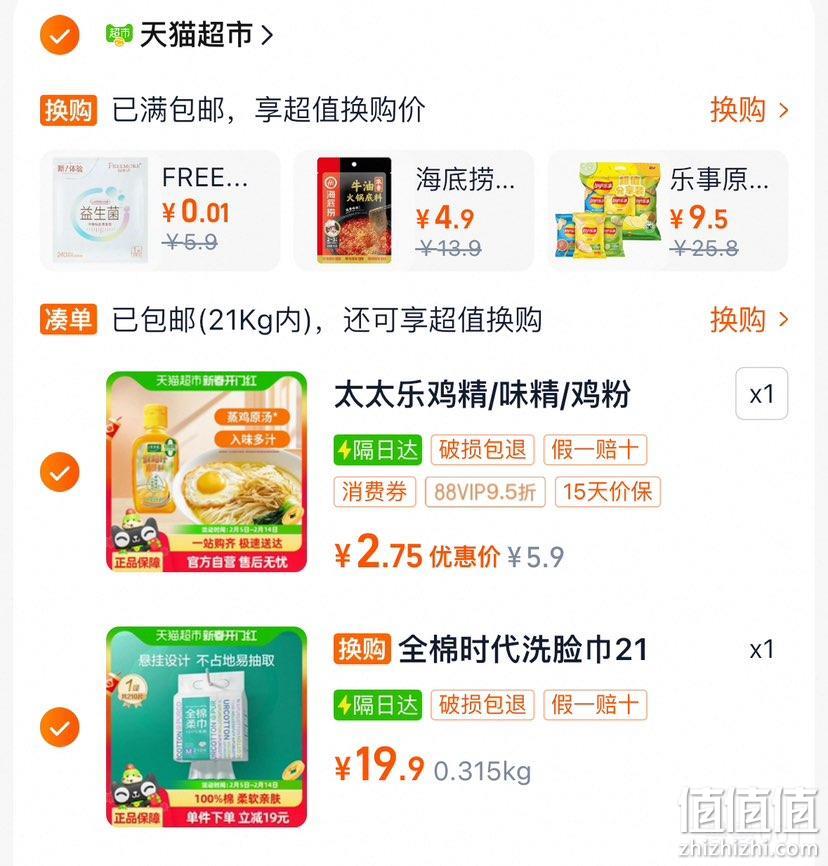Open the 天猫超市 store link
Screen dimensions: 828x866
click(x=205, y=35)
